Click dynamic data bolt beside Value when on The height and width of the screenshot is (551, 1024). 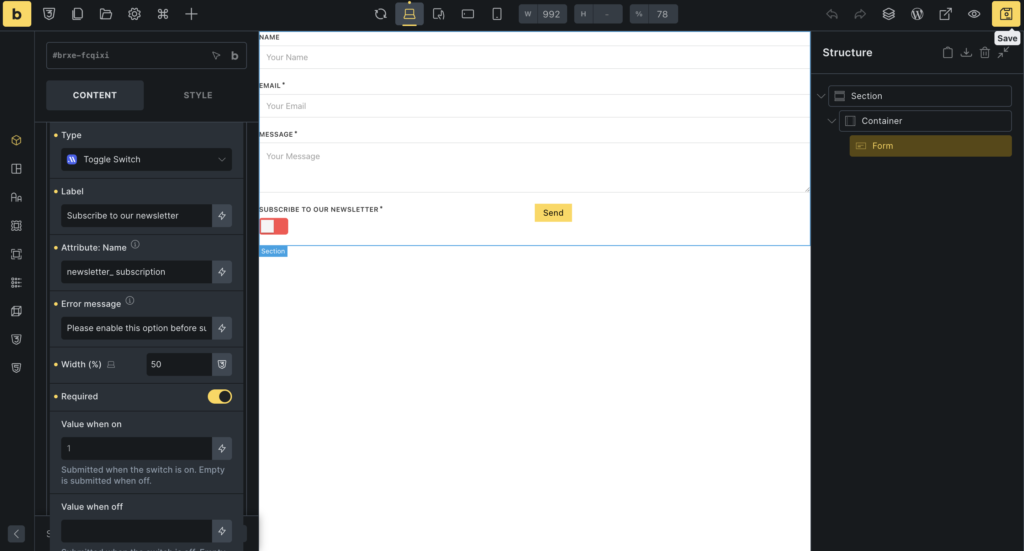tap(222, 449)
